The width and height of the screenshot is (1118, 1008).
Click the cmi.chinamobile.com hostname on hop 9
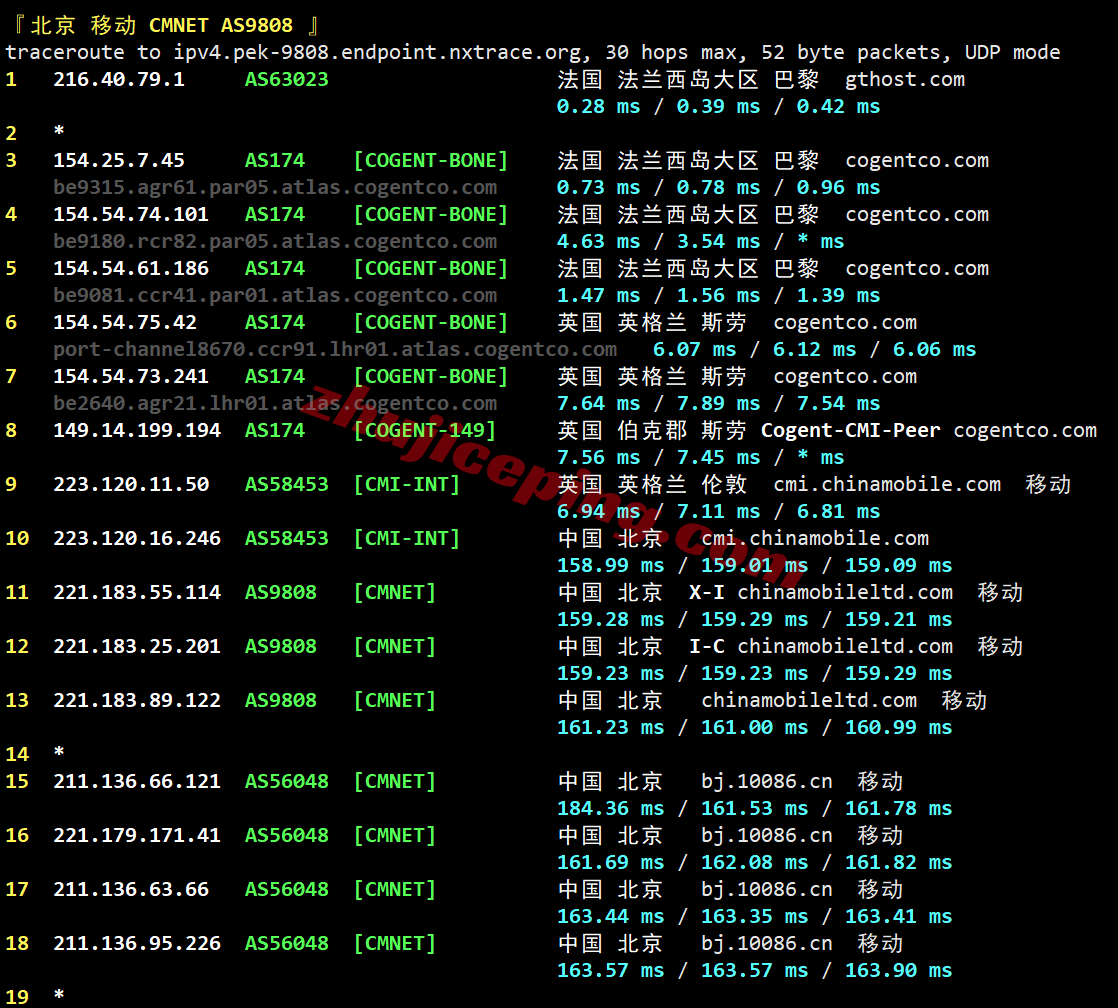pos(887,484)
